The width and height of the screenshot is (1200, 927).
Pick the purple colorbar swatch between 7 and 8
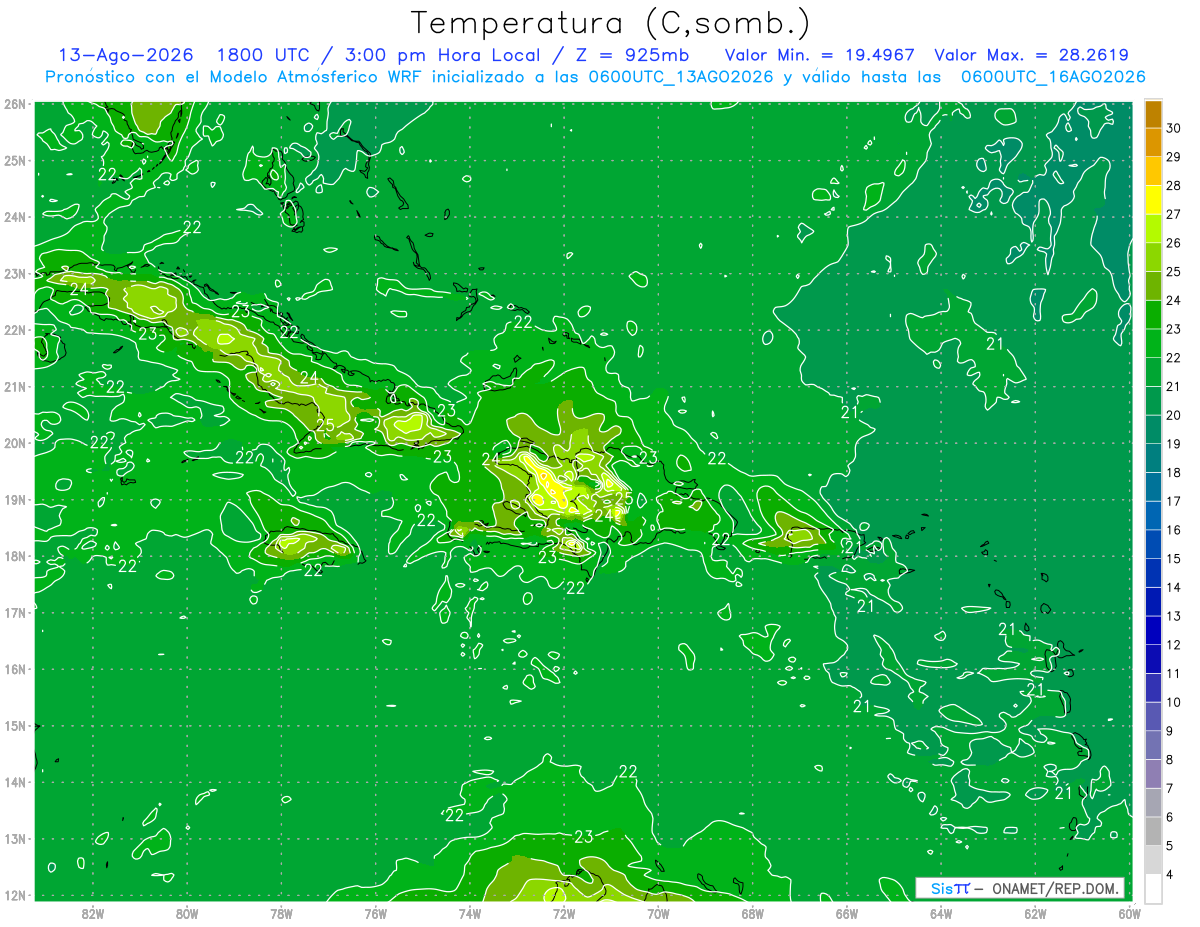1153,774
